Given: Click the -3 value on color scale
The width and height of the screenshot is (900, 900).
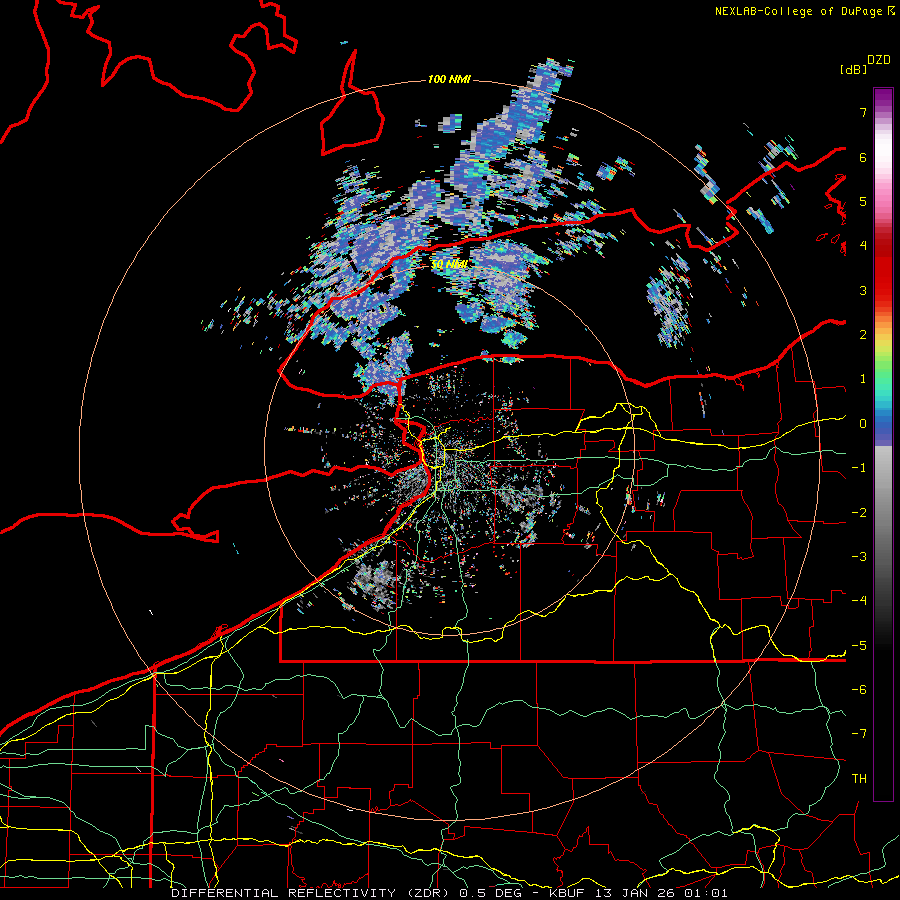Looking at the screenshot, I should point(859,557).
